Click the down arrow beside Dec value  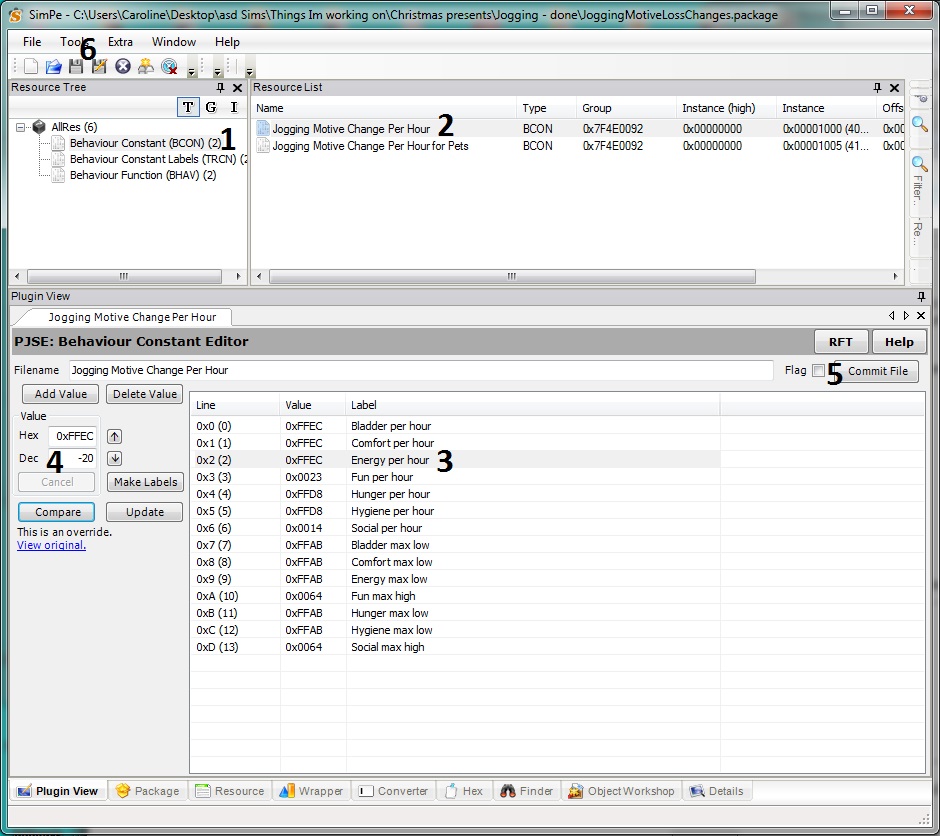click(x=115, y=458)
